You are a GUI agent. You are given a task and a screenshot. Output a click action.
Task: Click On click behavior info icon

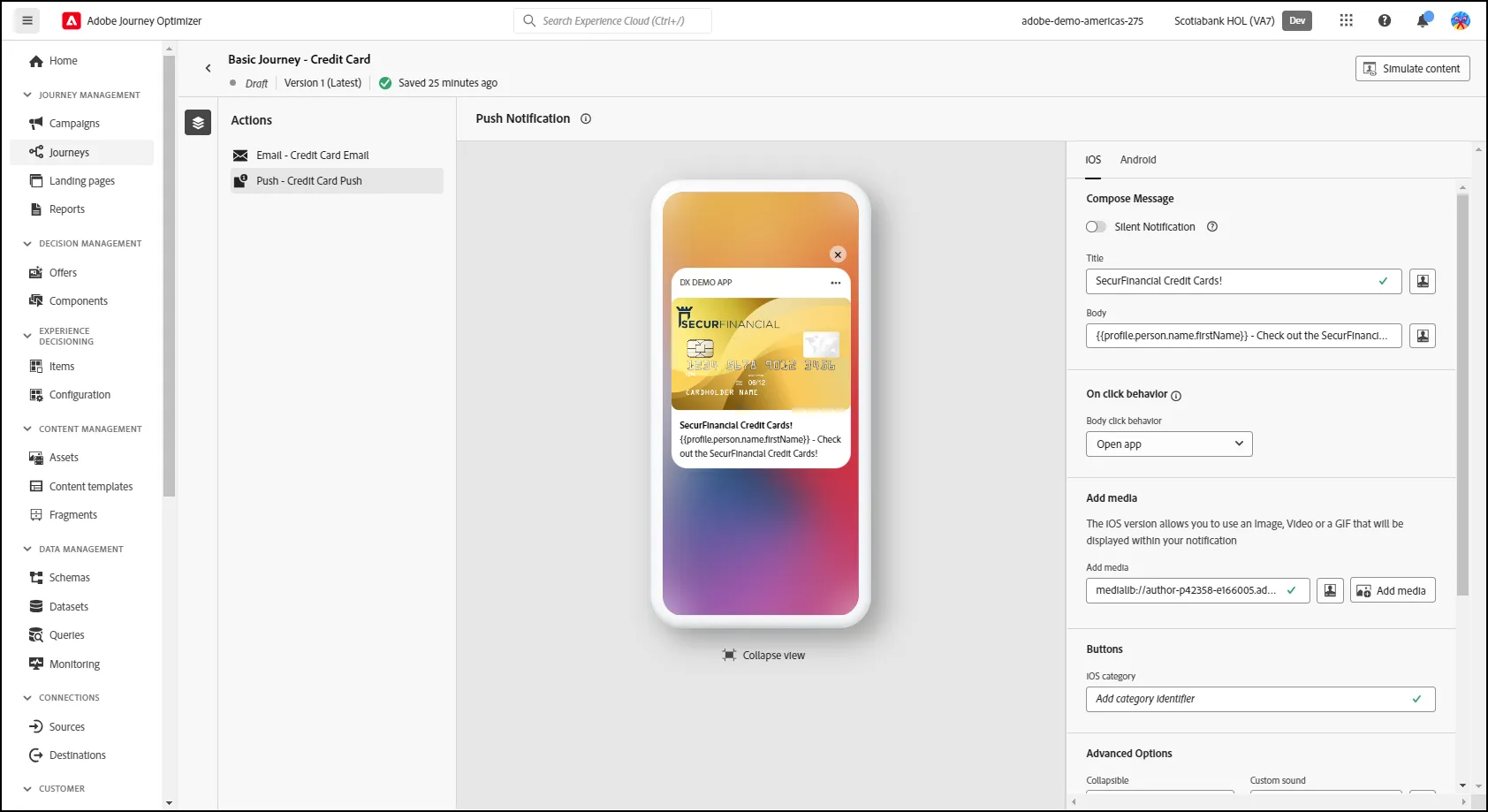pos(1176,396)
